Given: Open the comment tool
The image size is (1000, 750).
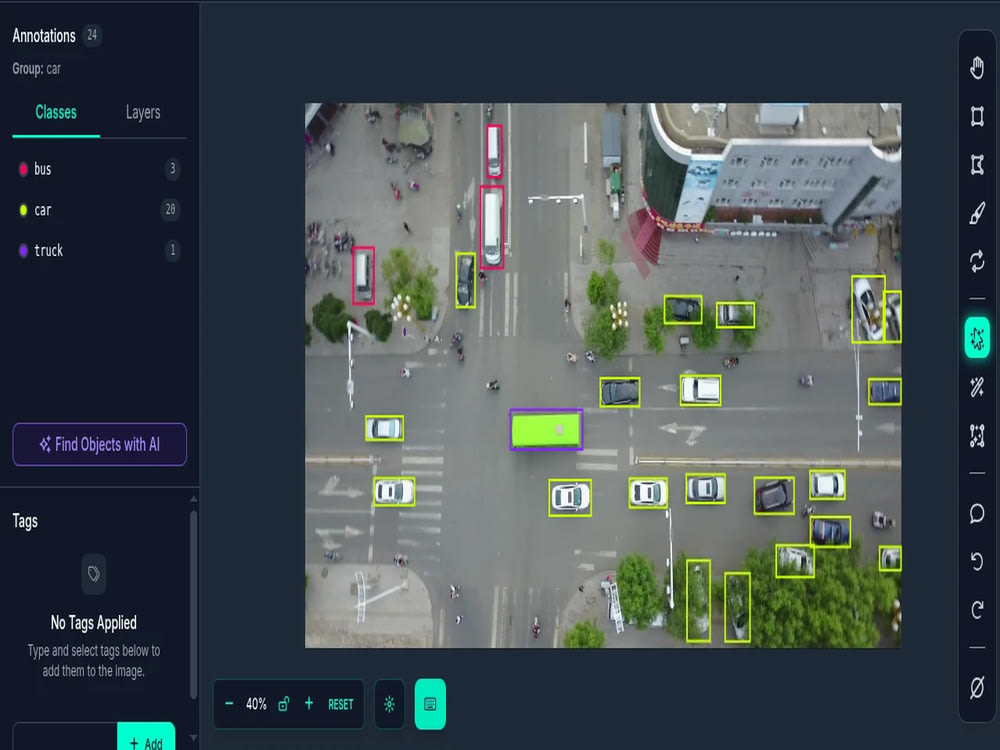Looking at the screenshot, I should tap(976, 513).
